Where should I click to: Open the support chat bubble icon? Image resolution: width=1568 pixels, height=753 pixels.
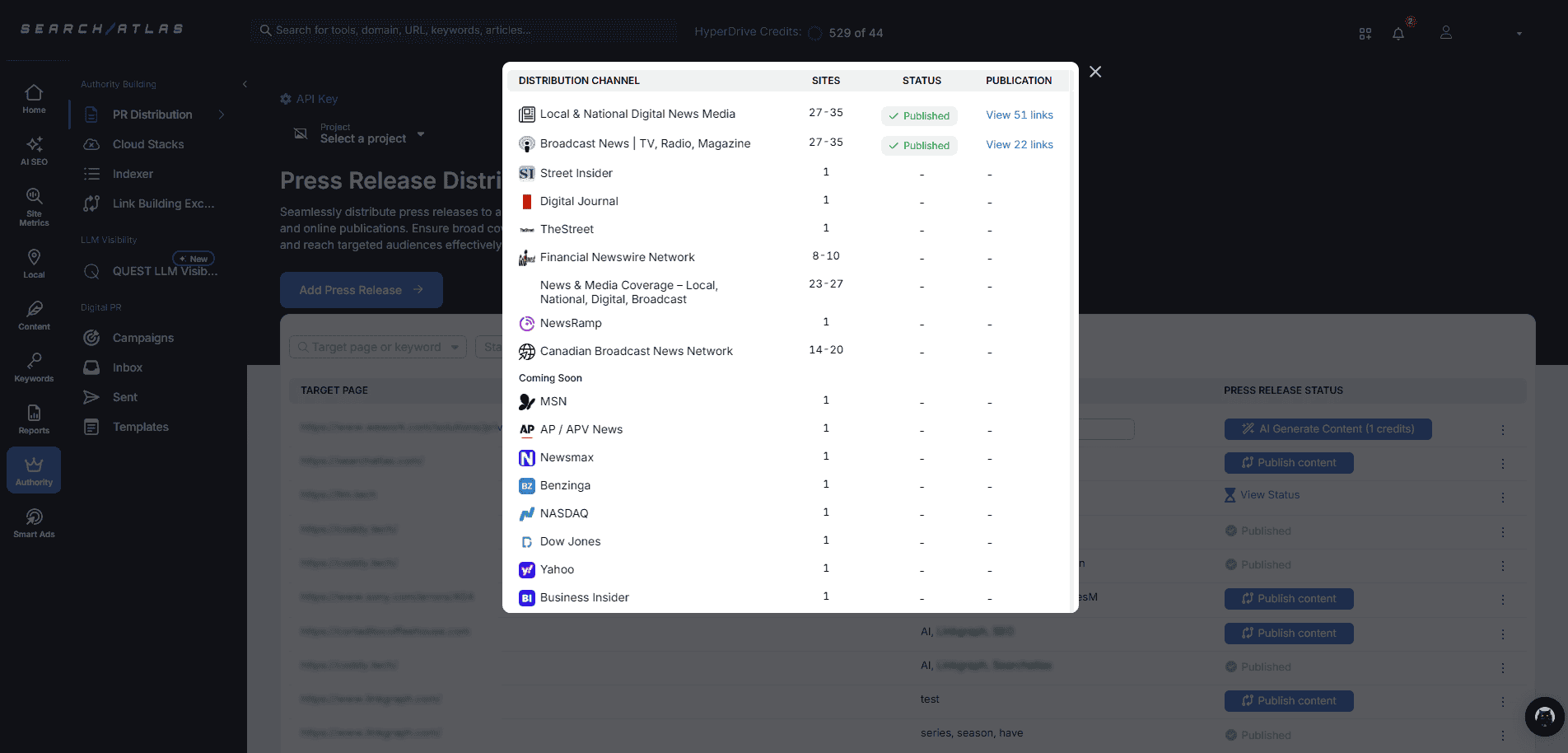click(1543, 717)
